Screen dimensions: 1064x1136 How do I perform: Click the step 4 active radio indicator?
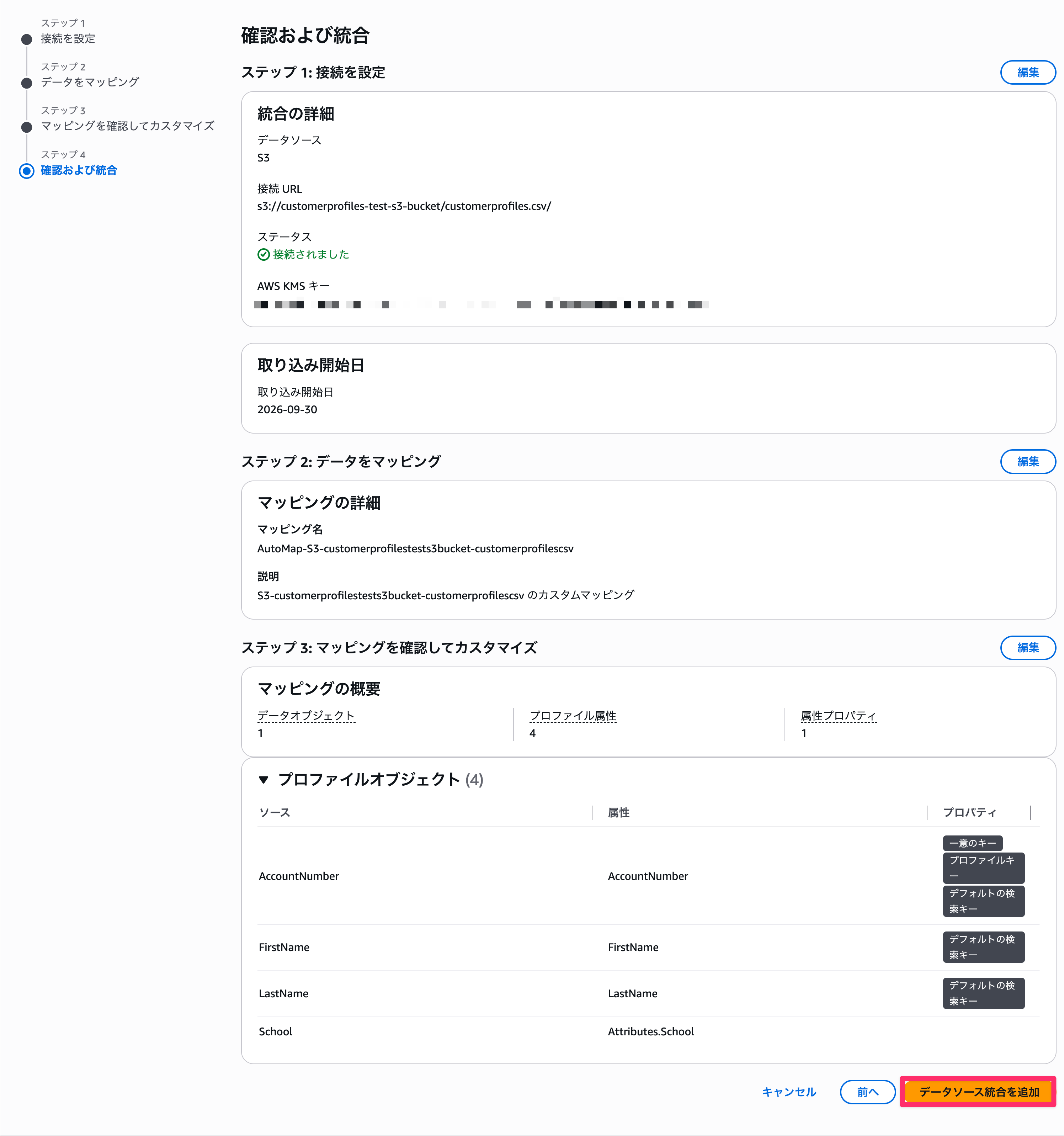27,171
